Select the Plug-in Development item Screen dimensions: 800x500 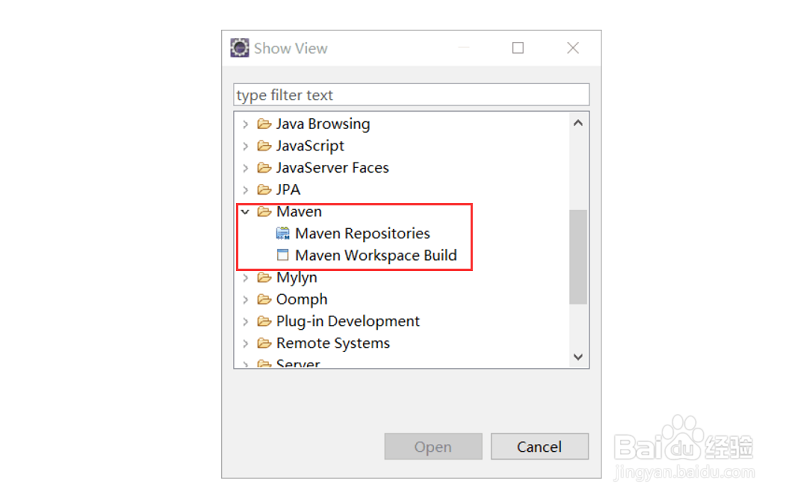pos(348,322)
